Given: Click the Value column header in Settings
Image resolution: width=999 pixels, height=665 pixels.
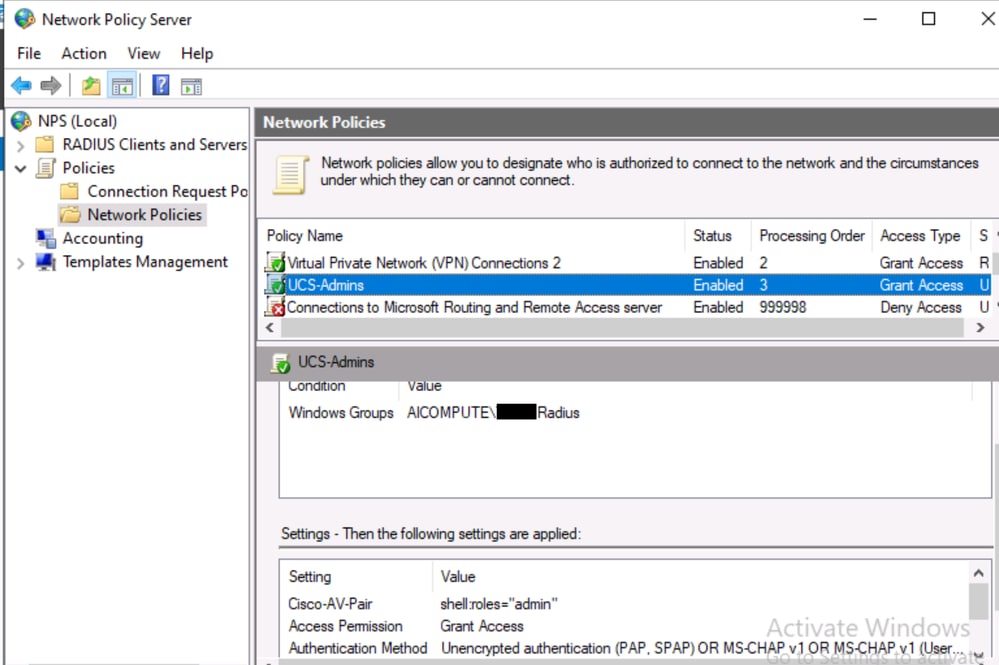Looking at the screenshot, I should pyautogui.click(x=700, y=576).
